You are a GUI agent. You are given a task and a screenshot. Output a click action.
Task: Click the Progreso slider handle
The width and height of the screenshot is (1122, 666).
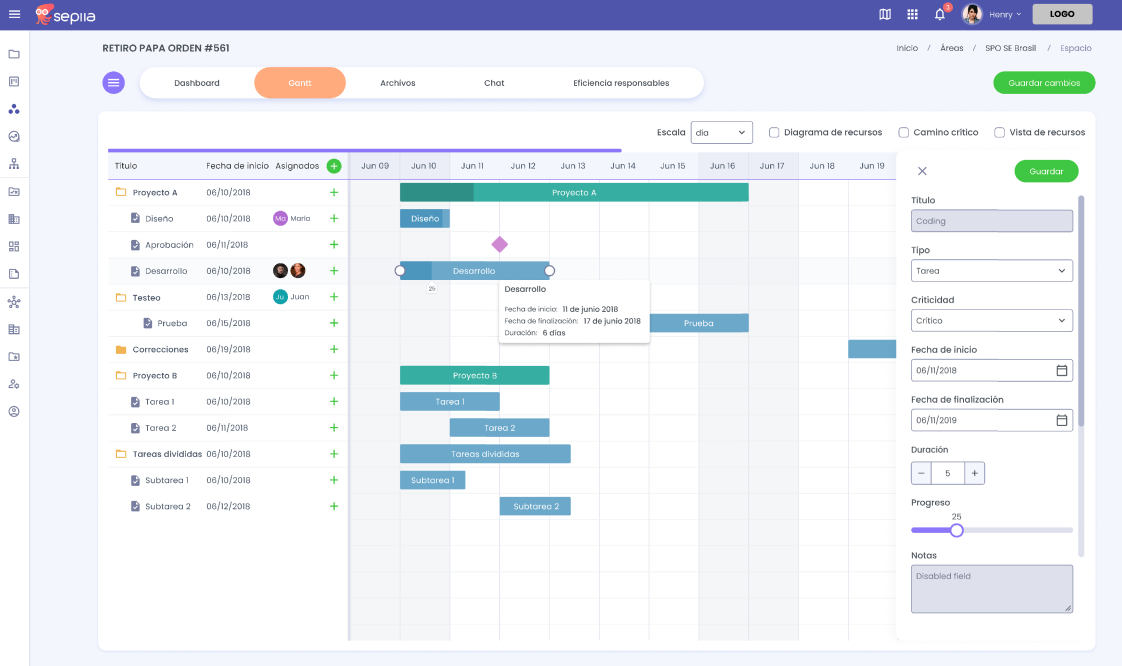coord(956,530)
